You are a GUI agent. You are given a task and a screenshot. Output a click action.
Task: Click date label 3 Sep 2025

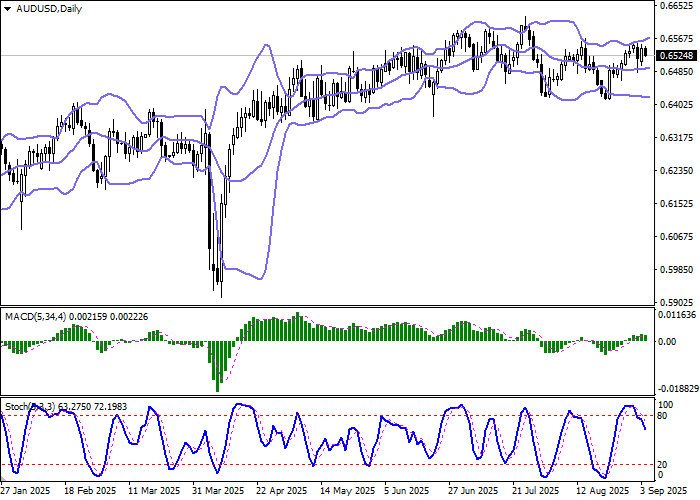pyautogui.click(x=664, y=491)
